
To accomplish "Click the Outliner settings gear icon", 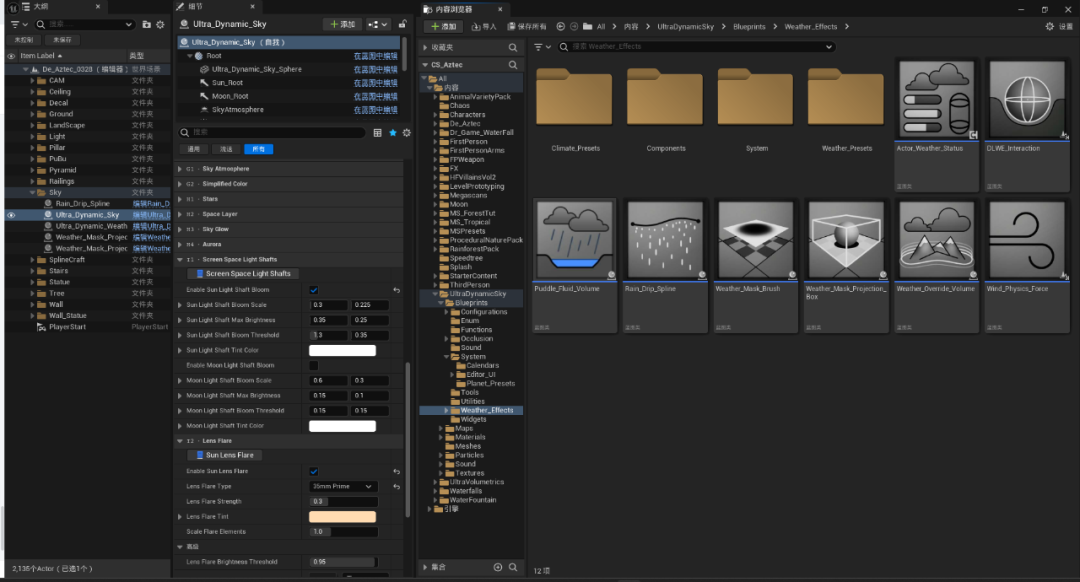I will click(161, 23).
